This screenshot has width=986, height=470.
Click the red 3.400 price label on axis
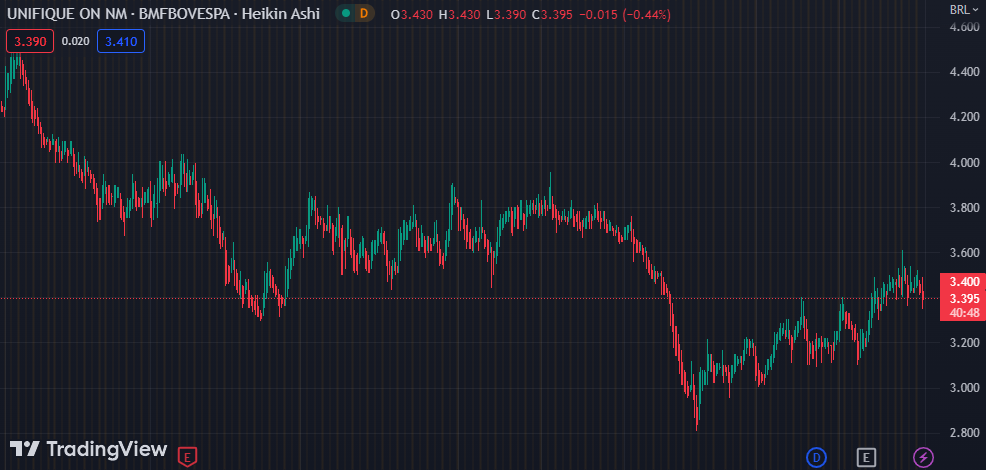click(x=965, y=281)
